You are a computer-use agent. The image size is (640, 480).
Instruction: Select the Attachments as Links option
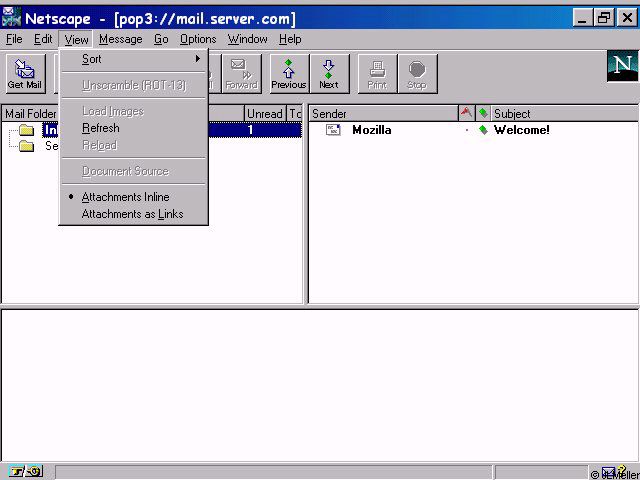pyautogui.click(x=134, y=214)
